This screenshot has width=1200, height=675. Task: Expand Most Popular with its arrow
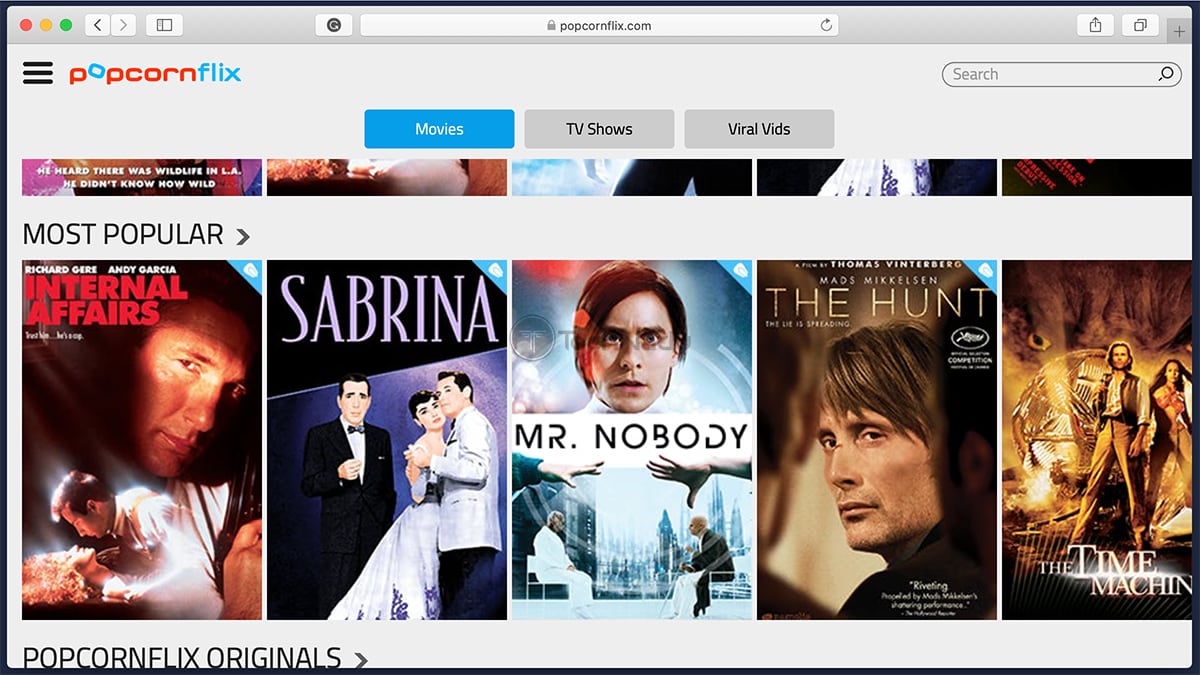tap(242, 237)
